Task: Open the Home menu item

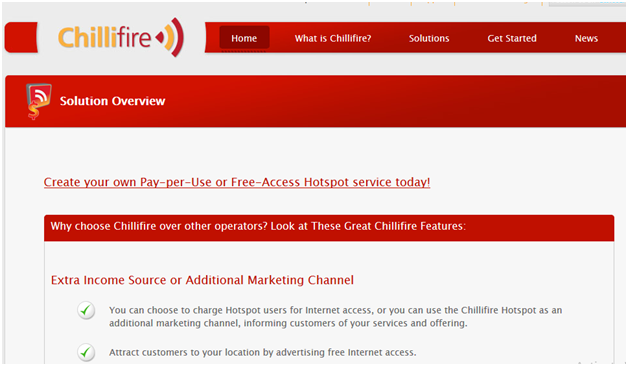Action: (x=244, y=38)
